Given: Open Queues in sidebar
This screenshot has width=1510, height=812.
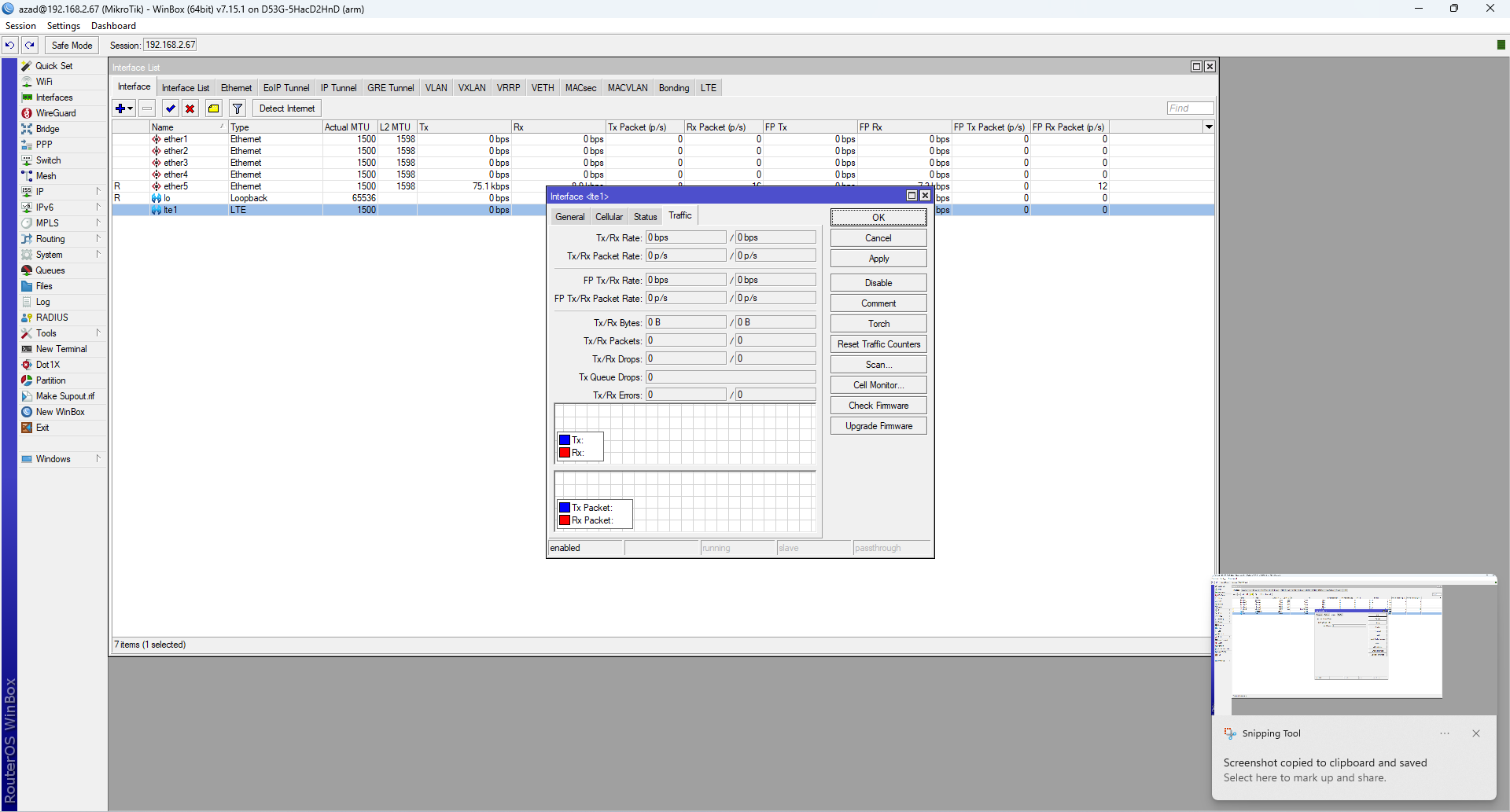Looking at the screenshot, I should pos(50,270).
